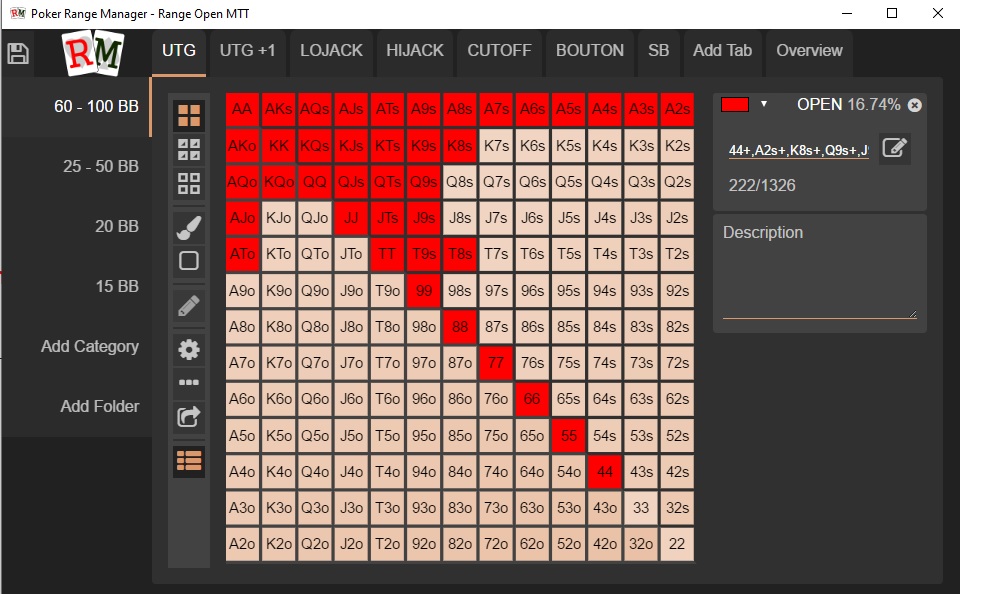Toggle the solid four-square grid view
This screenshot has height=594, width=1003.
pyautogui.click(x=189, y=116)
